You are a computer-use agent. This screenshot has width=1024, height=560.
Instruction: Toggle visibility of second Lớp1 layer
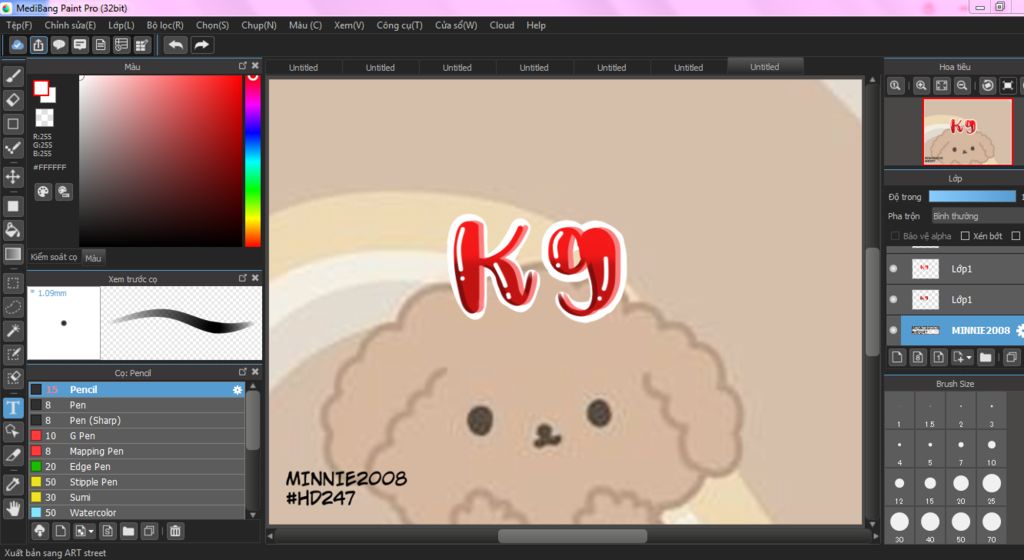[x=893, y=300]
